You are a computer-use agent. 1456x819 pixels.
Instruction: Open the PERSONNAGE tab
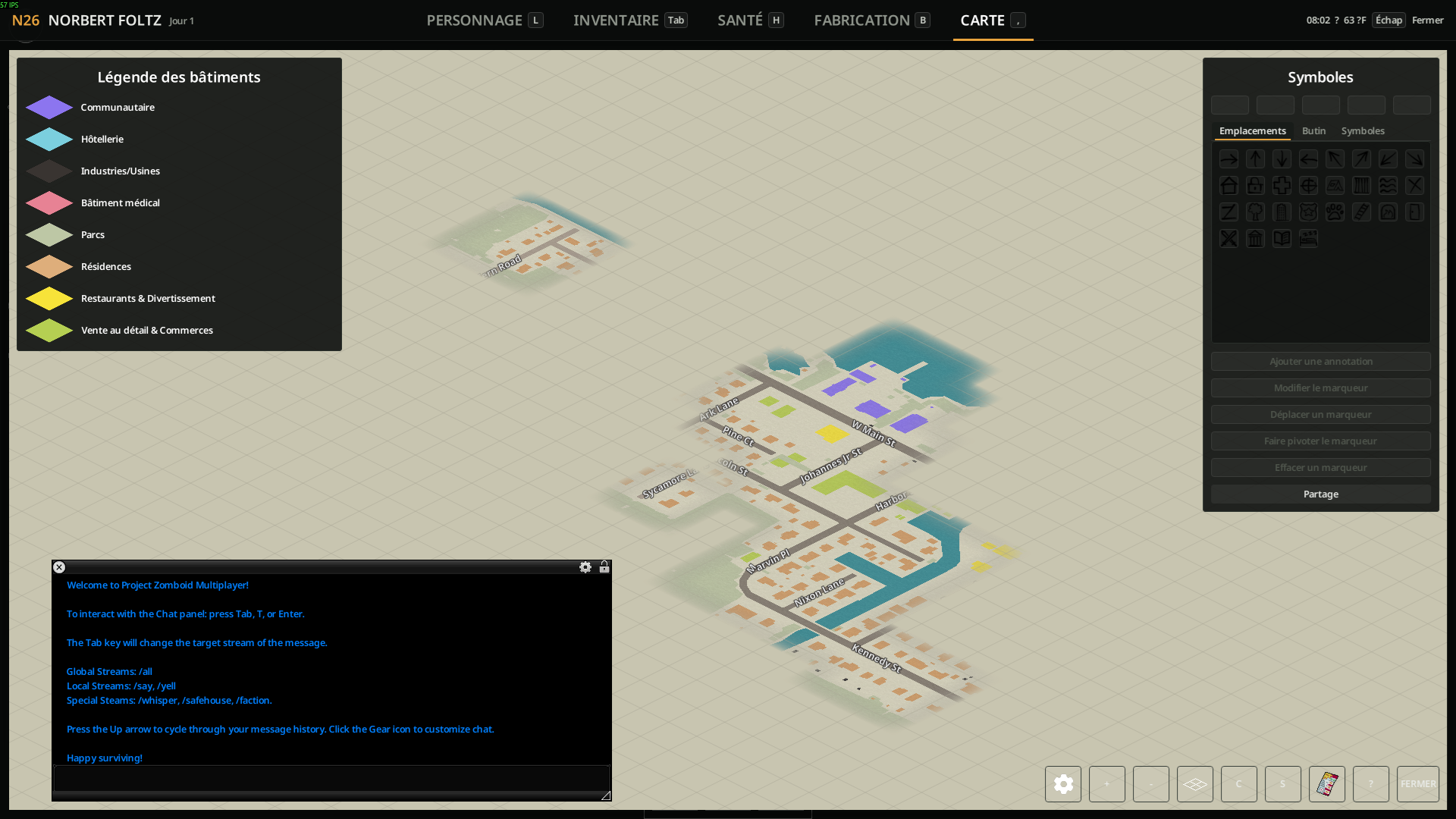[x=485, y=20]
